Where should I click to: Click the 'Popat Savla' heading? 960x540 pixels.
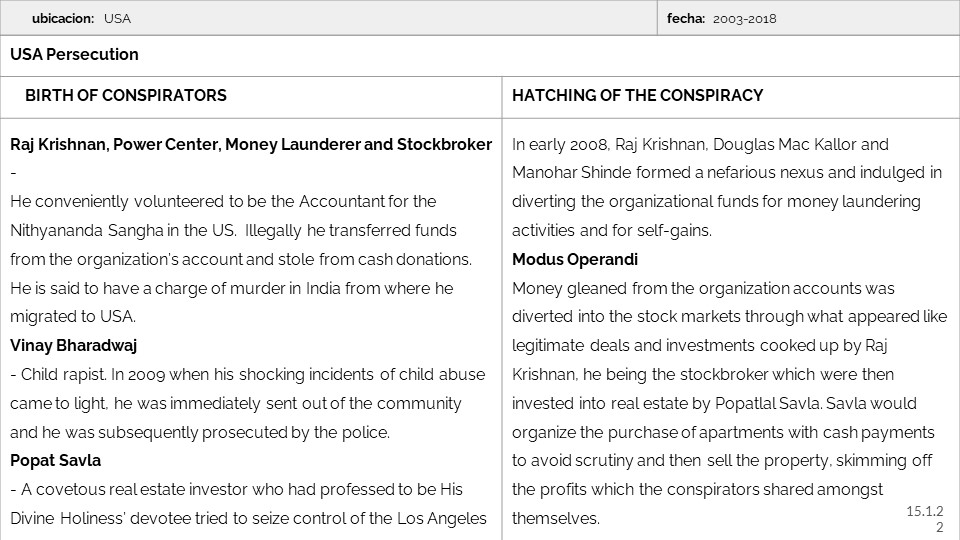point(56,461)
